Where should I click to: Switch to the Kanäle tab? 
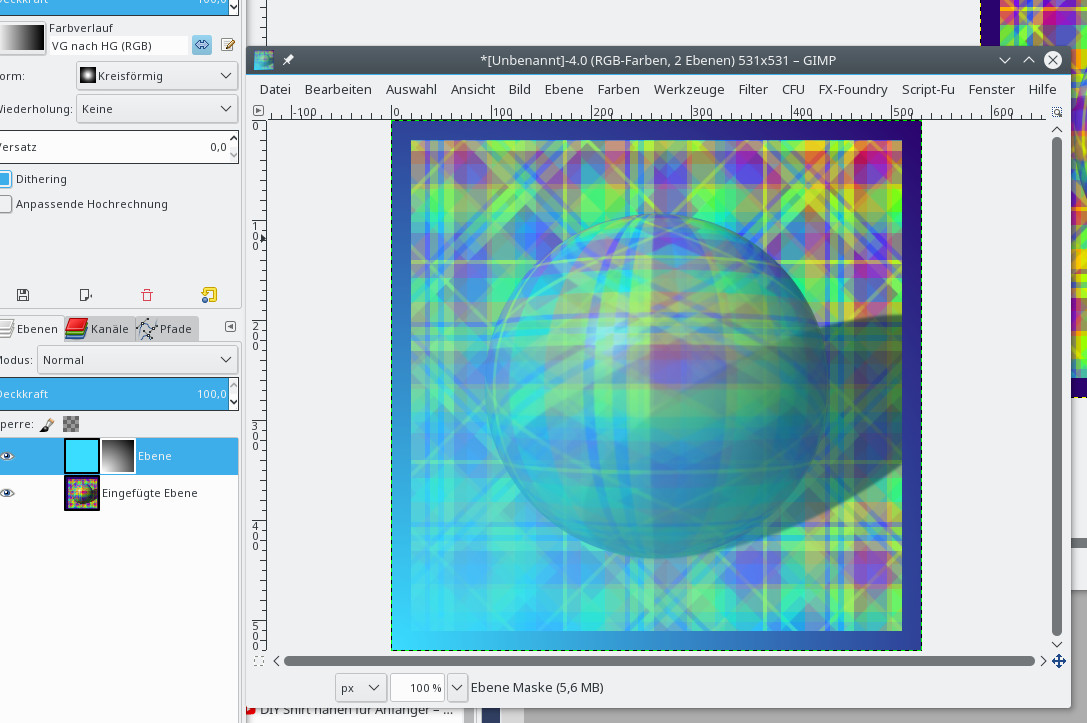99,328
